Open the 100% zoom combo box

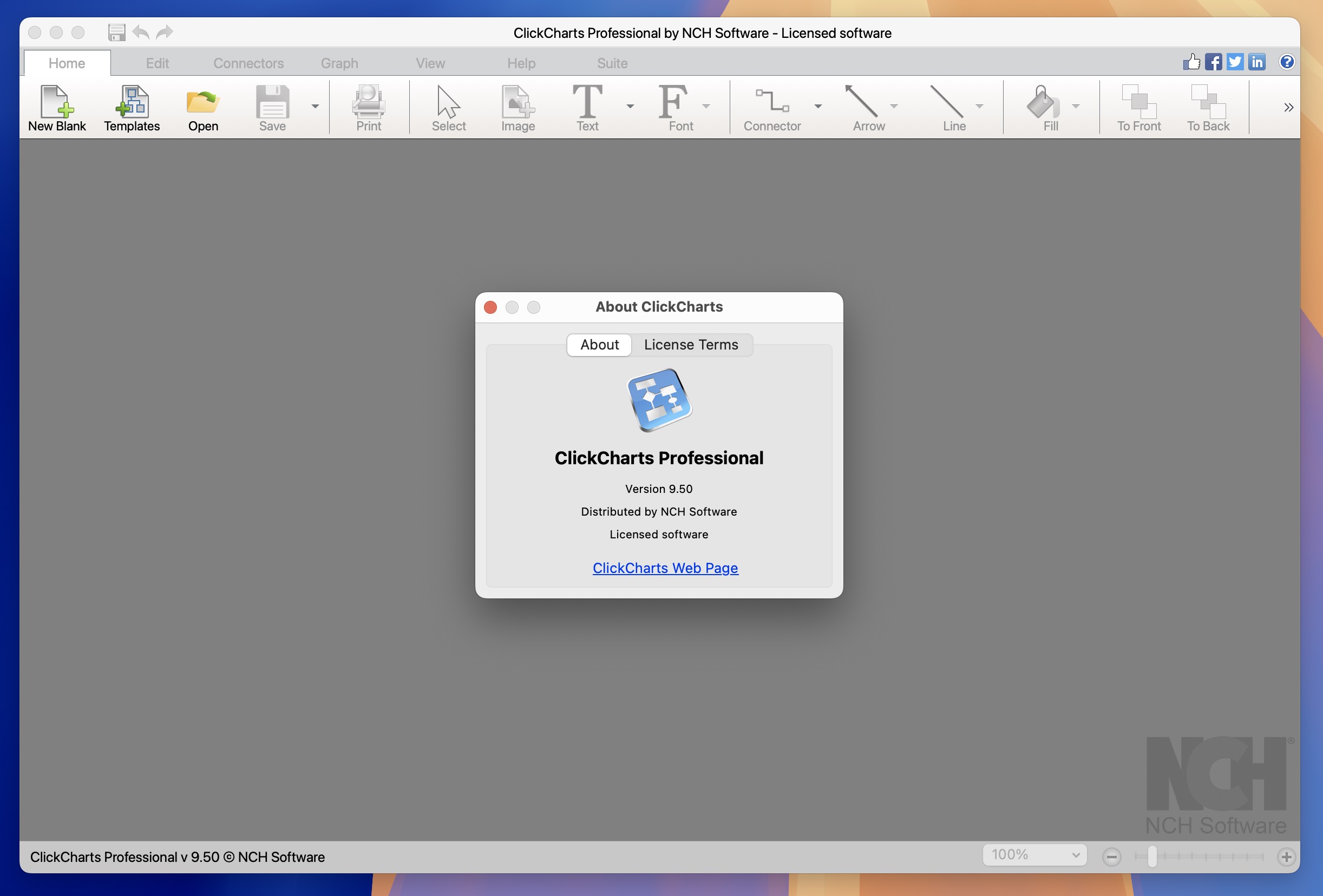(1034, 855)
